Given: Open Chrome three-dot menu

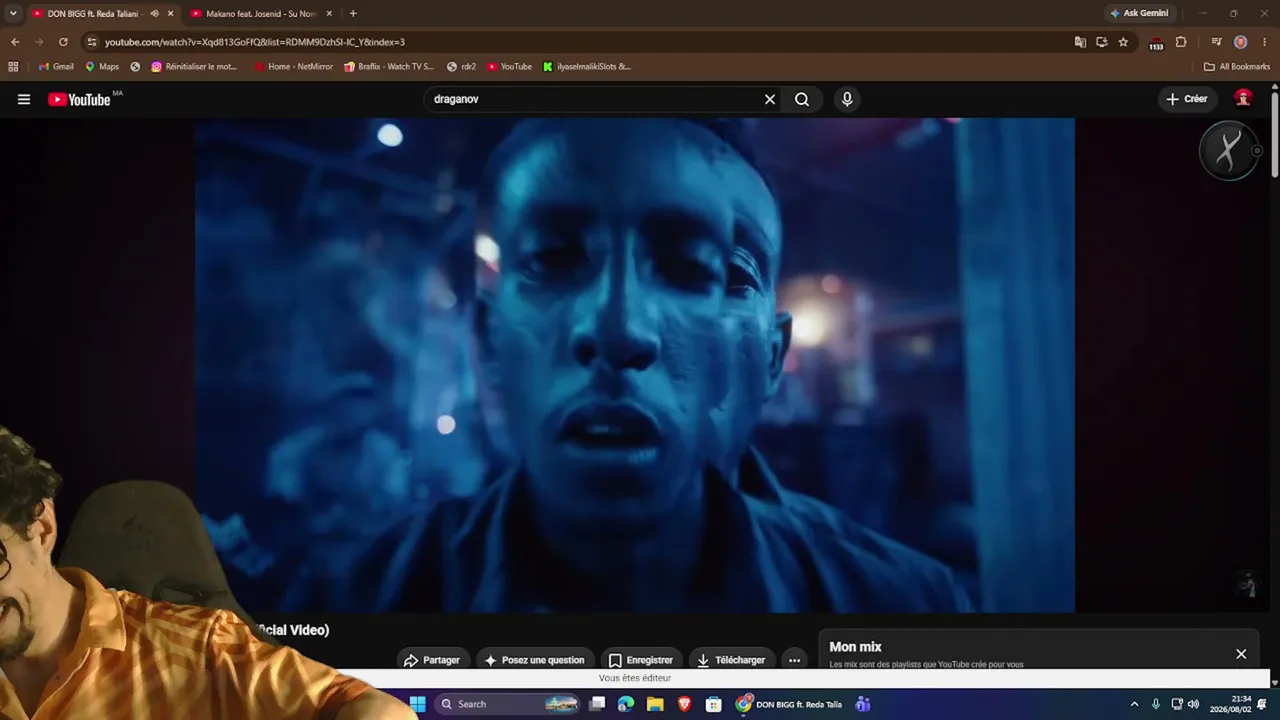Looking at the screenshot, I should pyautogui.click(x=1265, y=42).
